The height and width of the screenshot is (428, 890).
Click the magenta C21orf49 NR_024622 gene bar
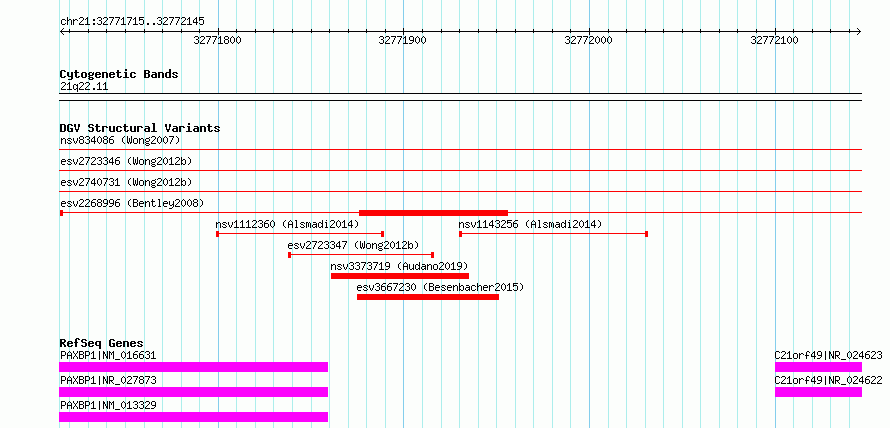(x=818, y=392)
